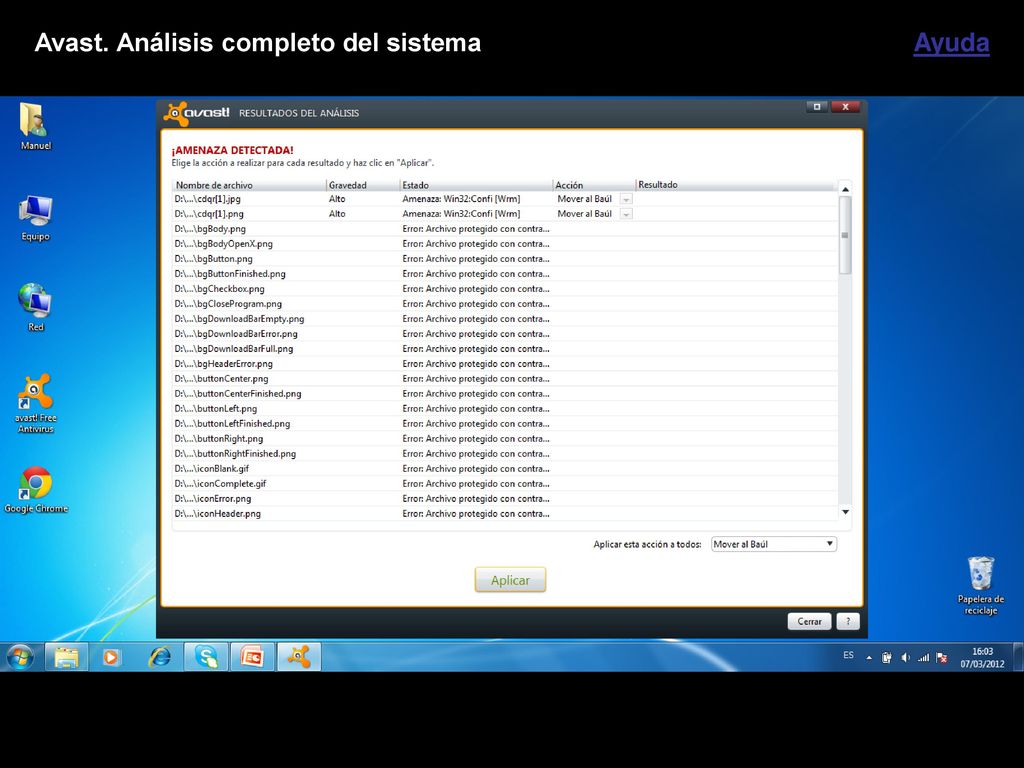Image resolution: width=1024 pixels, height=768 pixels.
Task: Open the Red network desktop icon
Action: point(35,308)
